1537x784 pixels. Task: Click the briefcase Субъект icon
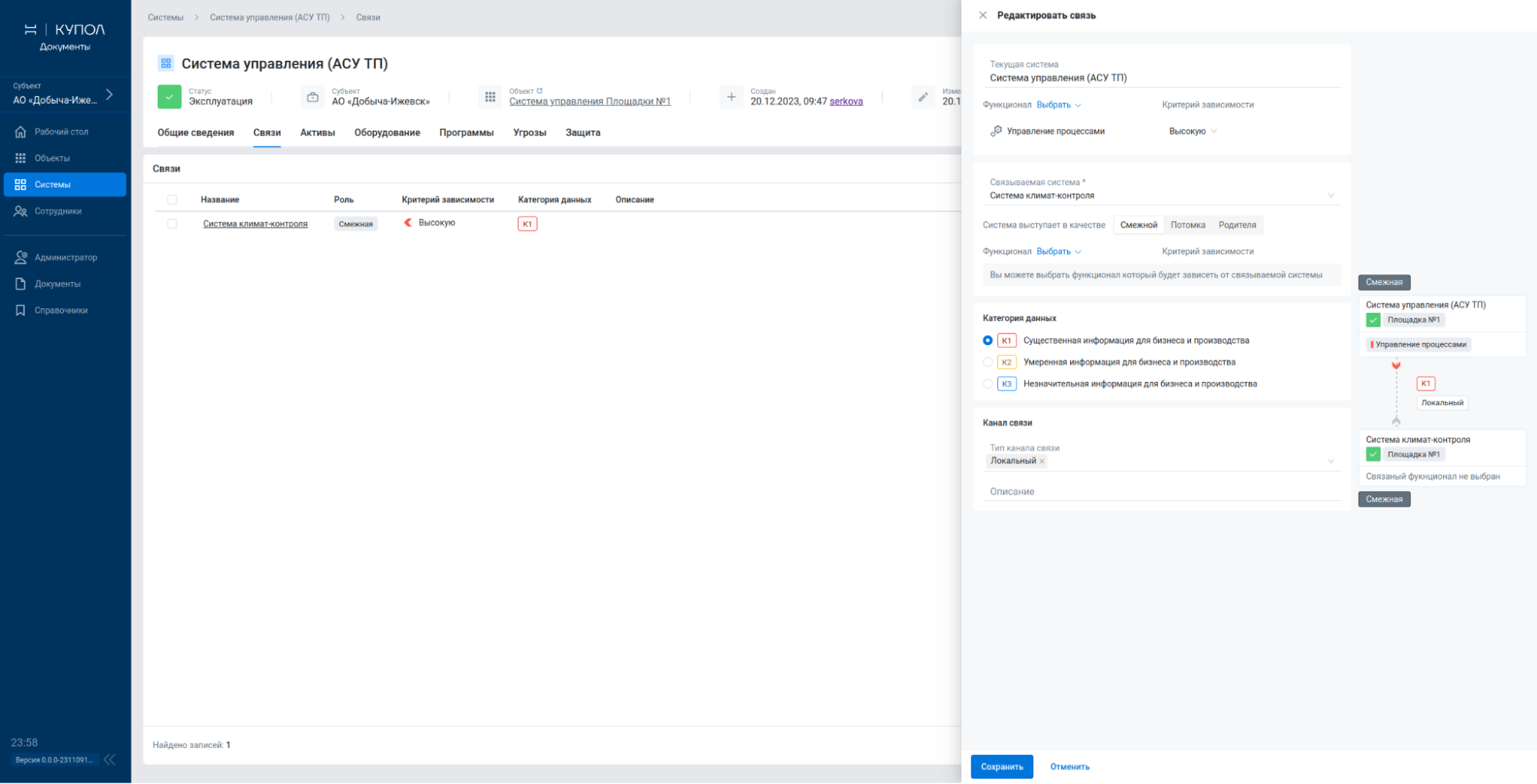312,97
